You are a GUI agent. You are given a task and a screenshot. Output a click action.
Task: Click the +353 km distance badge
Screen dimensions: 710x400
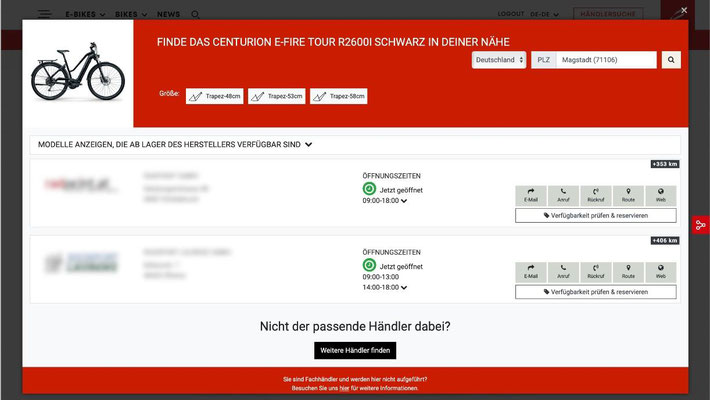[x=665, y=164]
